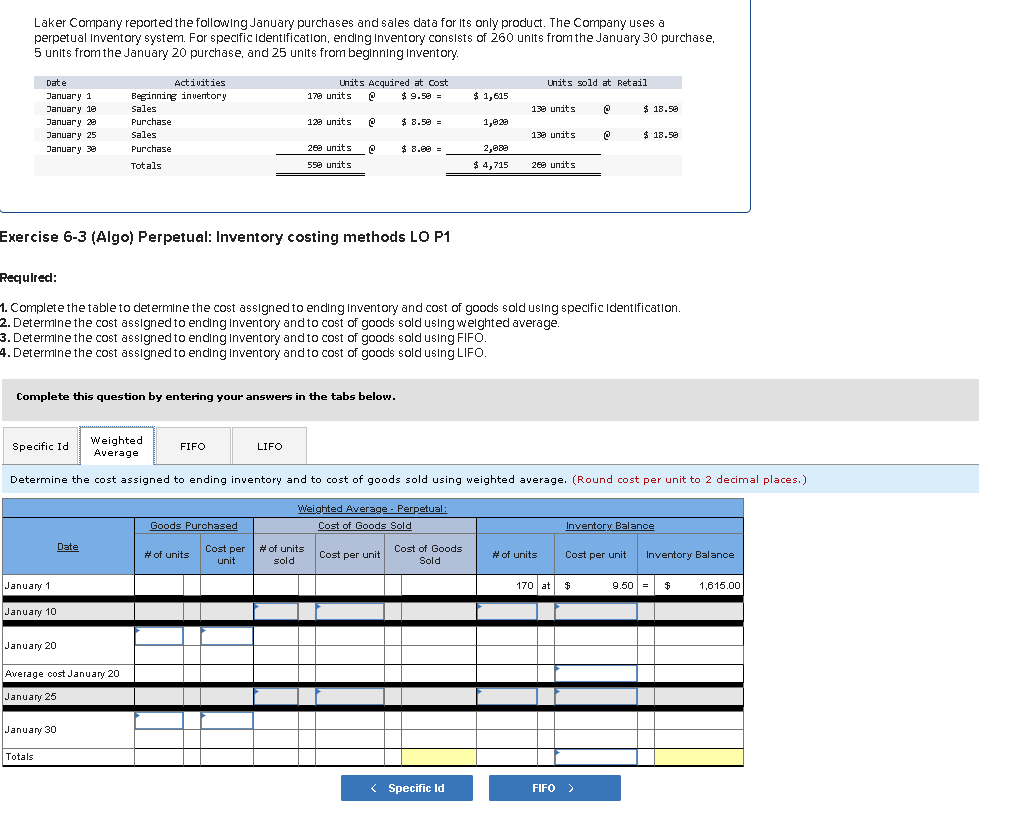Select the Weighted Average tab
The width and height of the screenshot is (1014, 813).
[x=116, y=446]
